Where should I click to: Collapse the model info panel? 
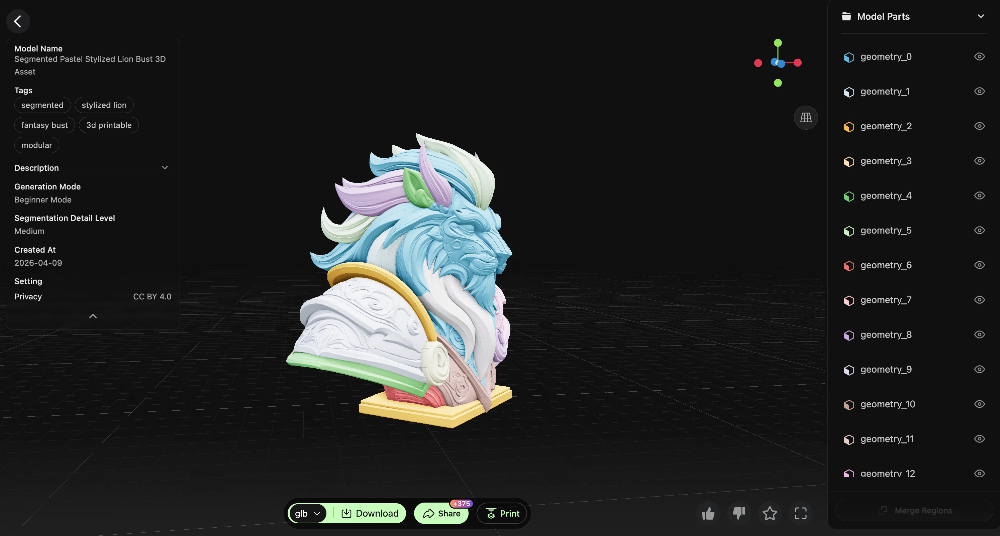coord(92,316)
